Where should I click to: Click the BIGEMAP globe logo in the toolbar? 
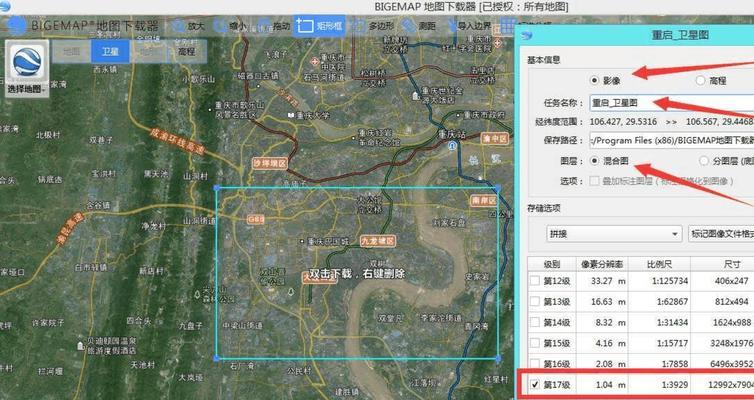point(16,26)
